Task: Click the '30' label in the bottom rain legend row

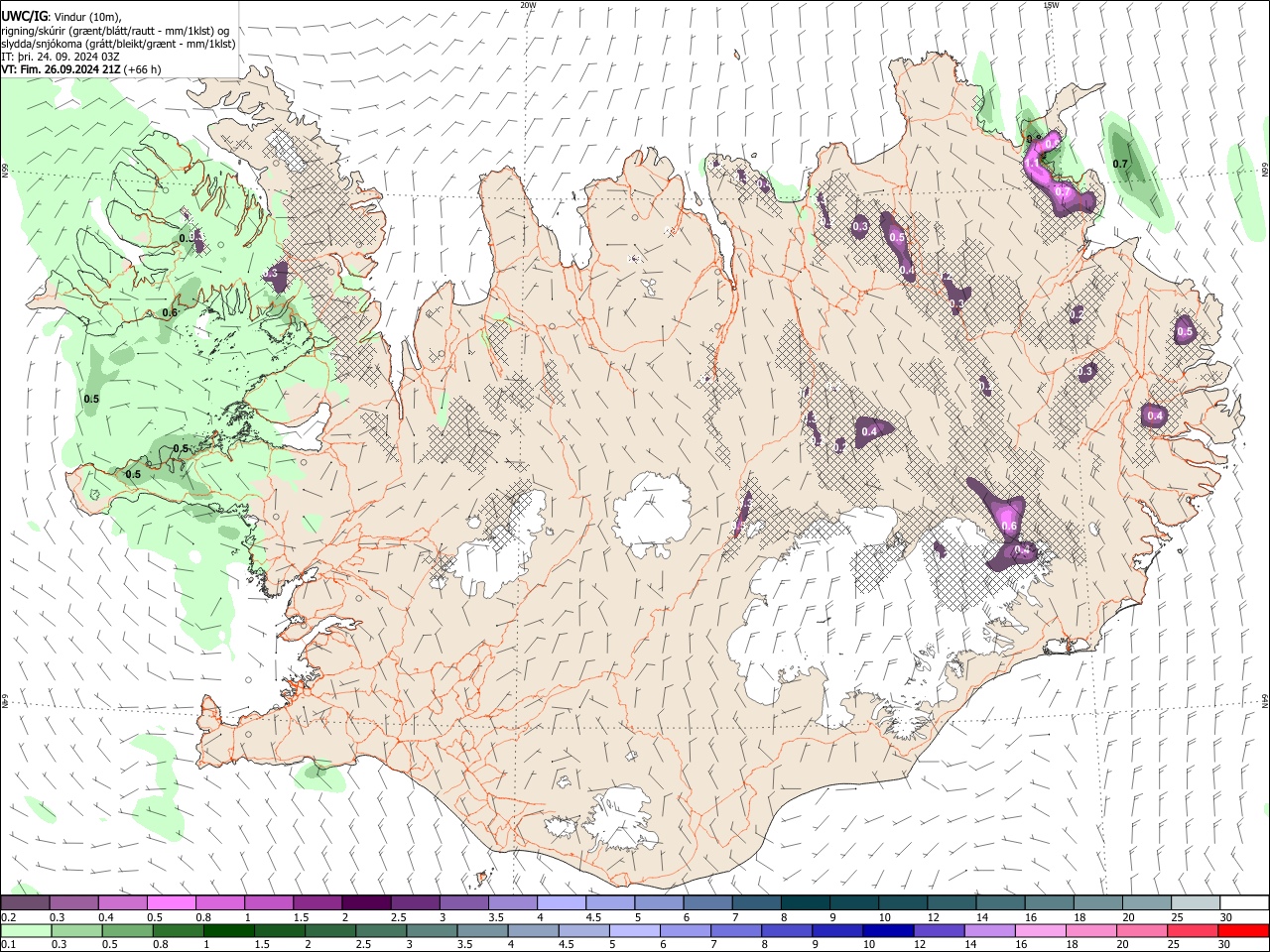Action: coord(1224,944)
